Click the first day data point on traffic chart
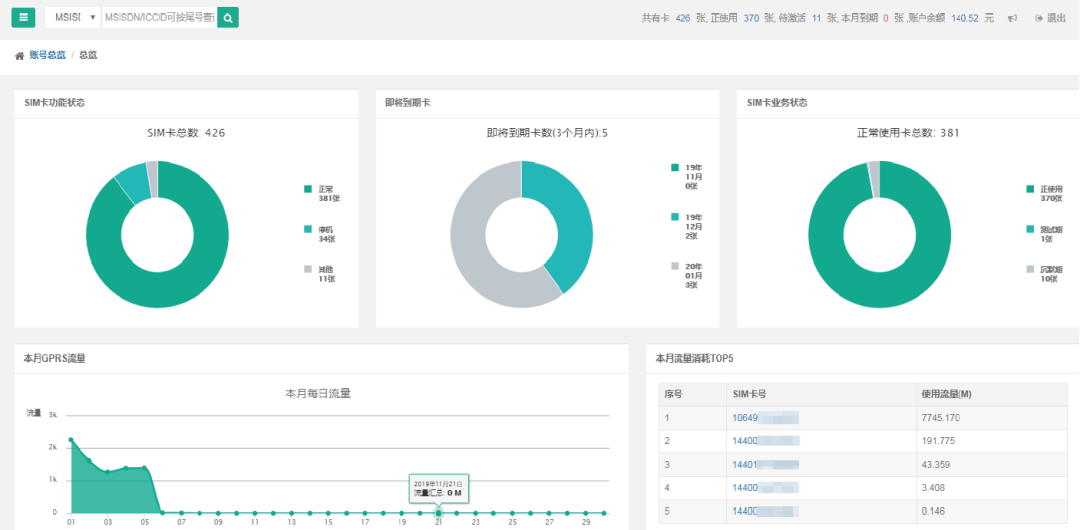This screenshot has width=1080, height=530. (x=71, y=439)
